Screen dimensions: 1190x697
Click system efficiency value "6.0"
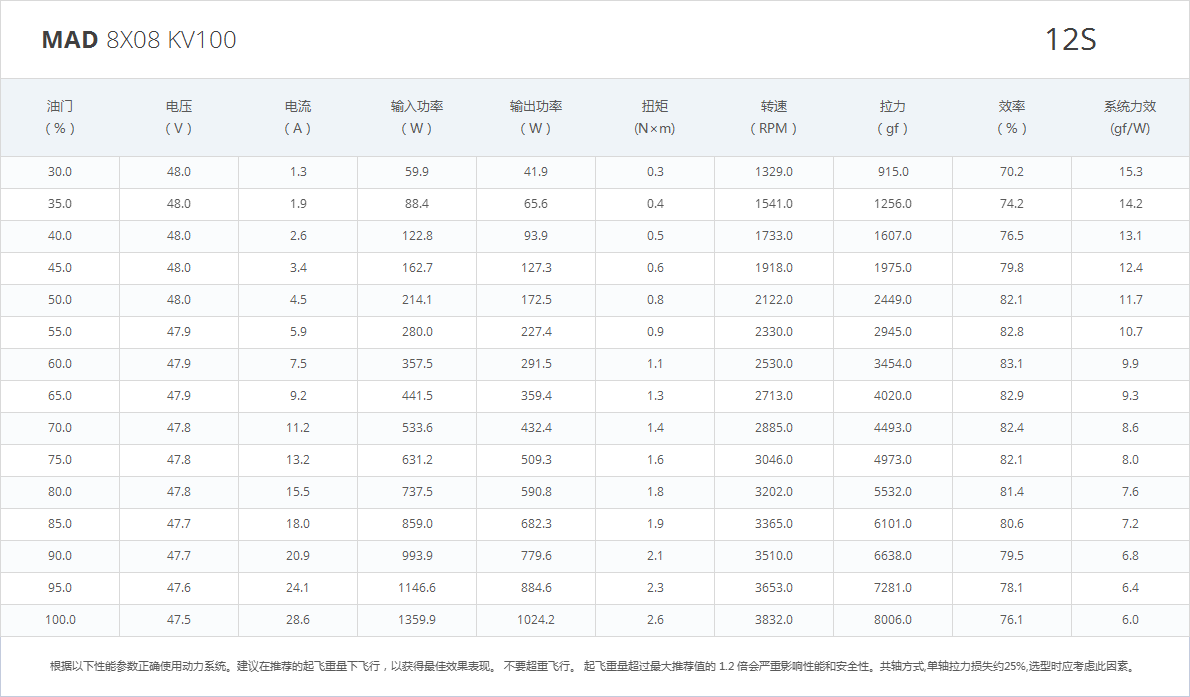pyautogui.click(x=1131, y=620)
